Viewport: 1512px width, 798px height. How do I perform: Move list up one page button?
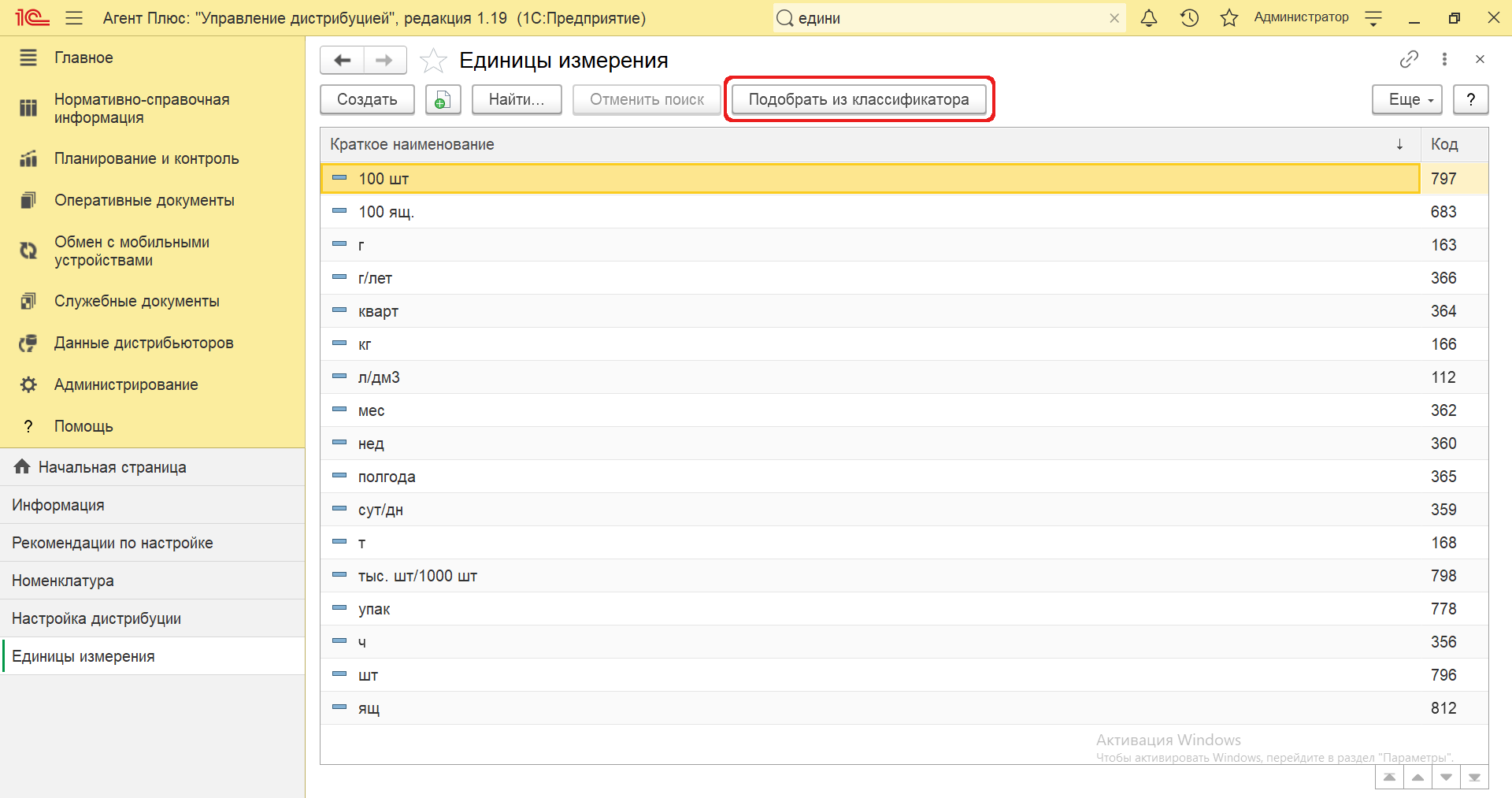(1417, 778)
